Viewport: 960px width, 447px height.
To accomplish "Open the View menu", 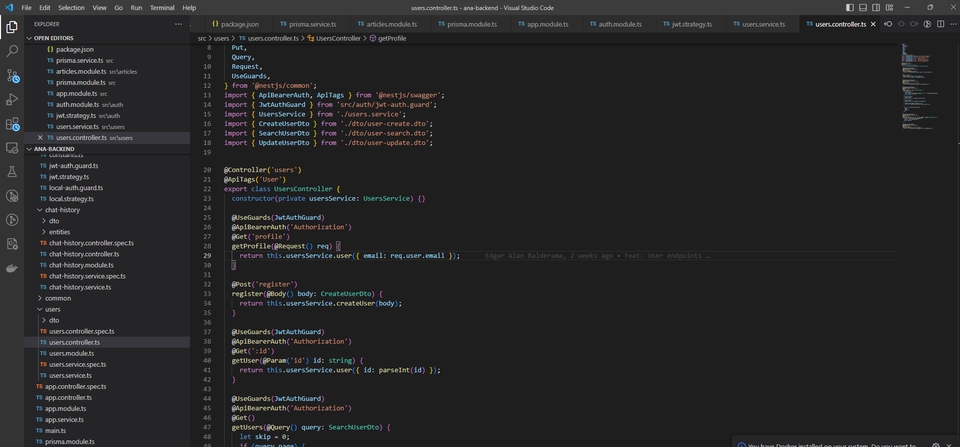I will [x=99, y=7].
